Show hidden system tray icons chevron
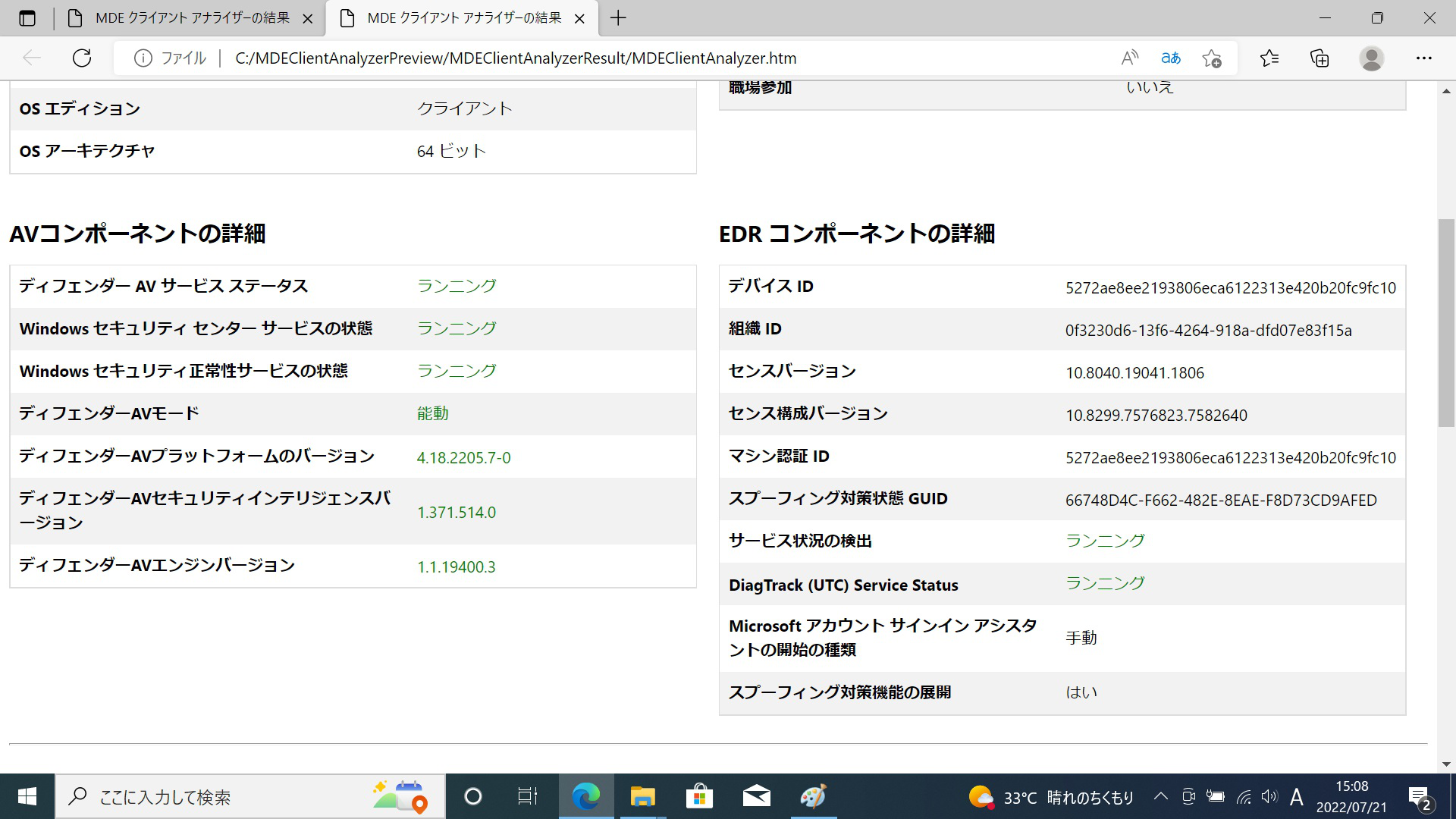Screen dimensions: 1456x819 [x=1160, y=796]
